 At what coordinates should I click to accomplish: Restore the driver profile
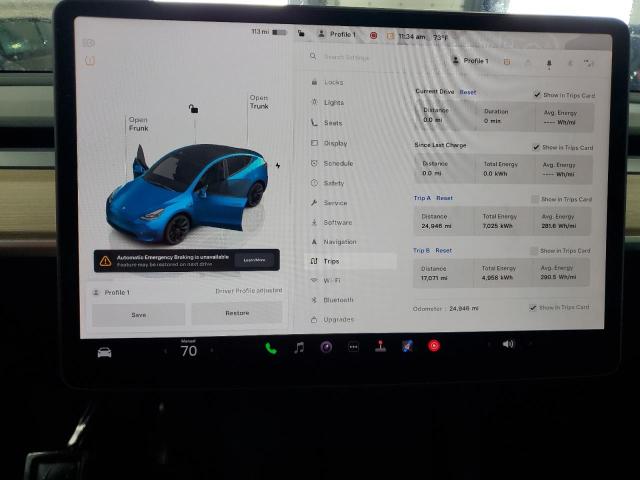pyautogui.click(x=237, y=313)
